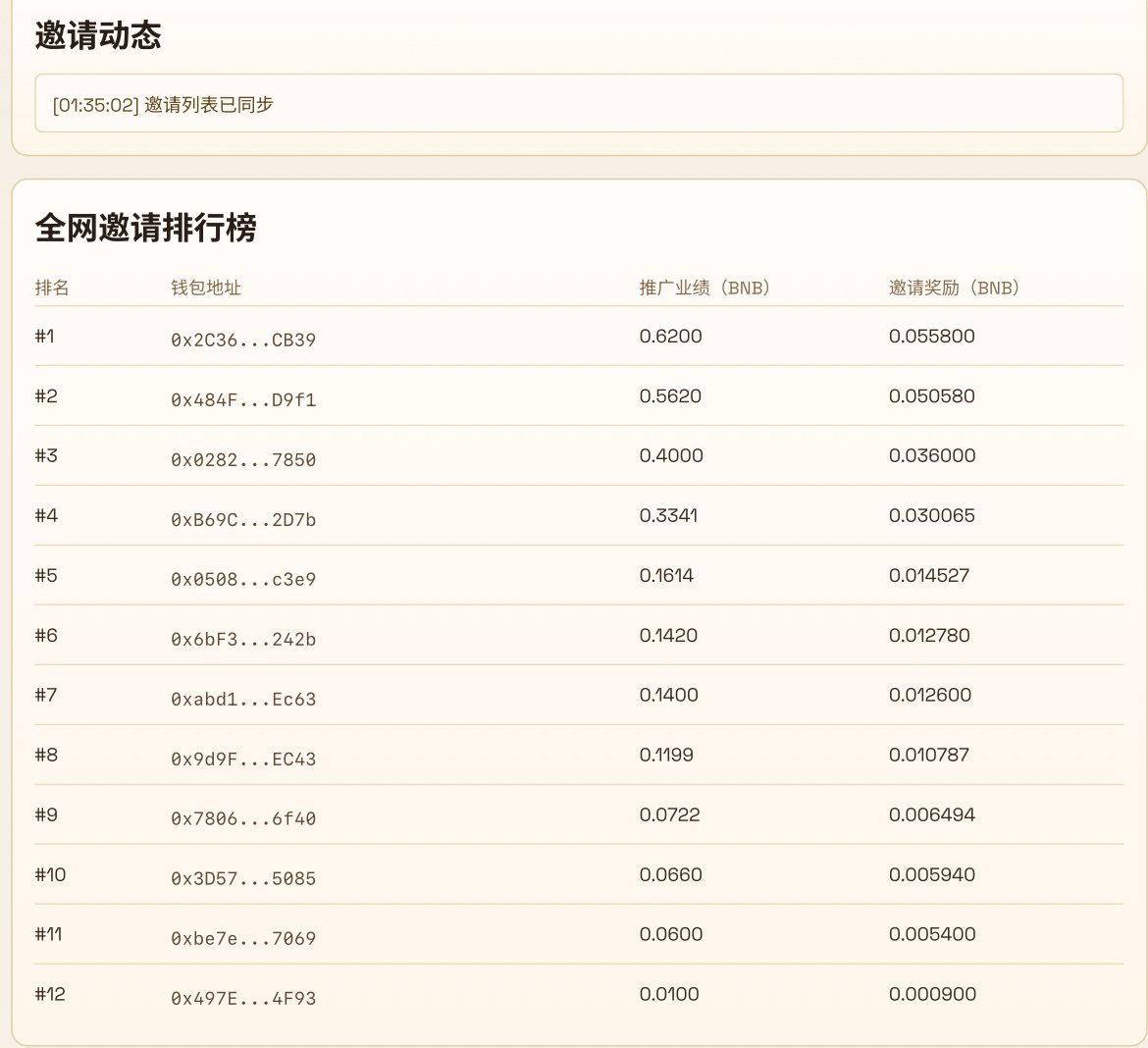Sort by the 推广业绩（BNB）column header
Image resolution: width=1148 pixels, height=1048 pixels.
tap(704, 288)
